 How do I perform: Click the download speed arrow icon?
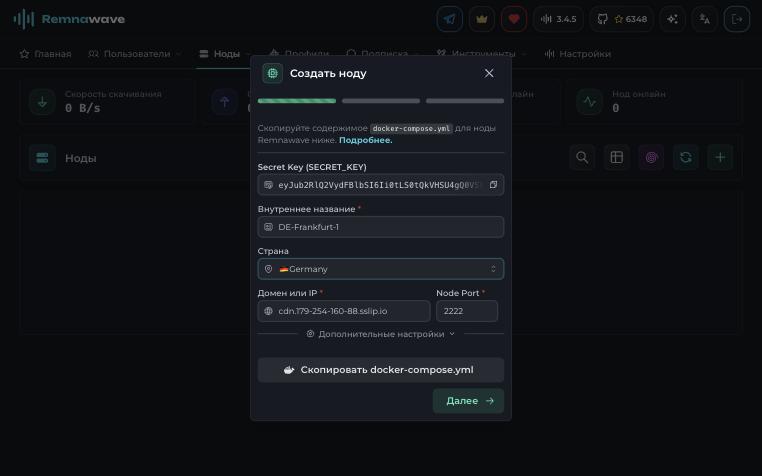click(x=42, y=102)
